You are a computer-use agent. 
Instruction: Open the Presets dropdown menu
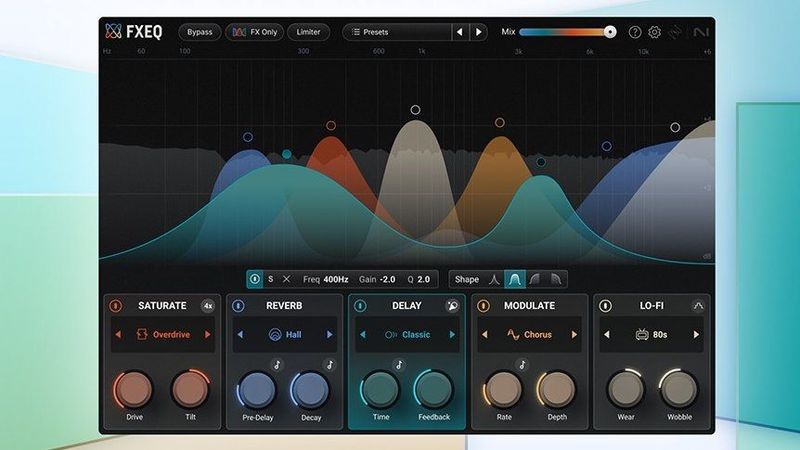coord(397,32)
